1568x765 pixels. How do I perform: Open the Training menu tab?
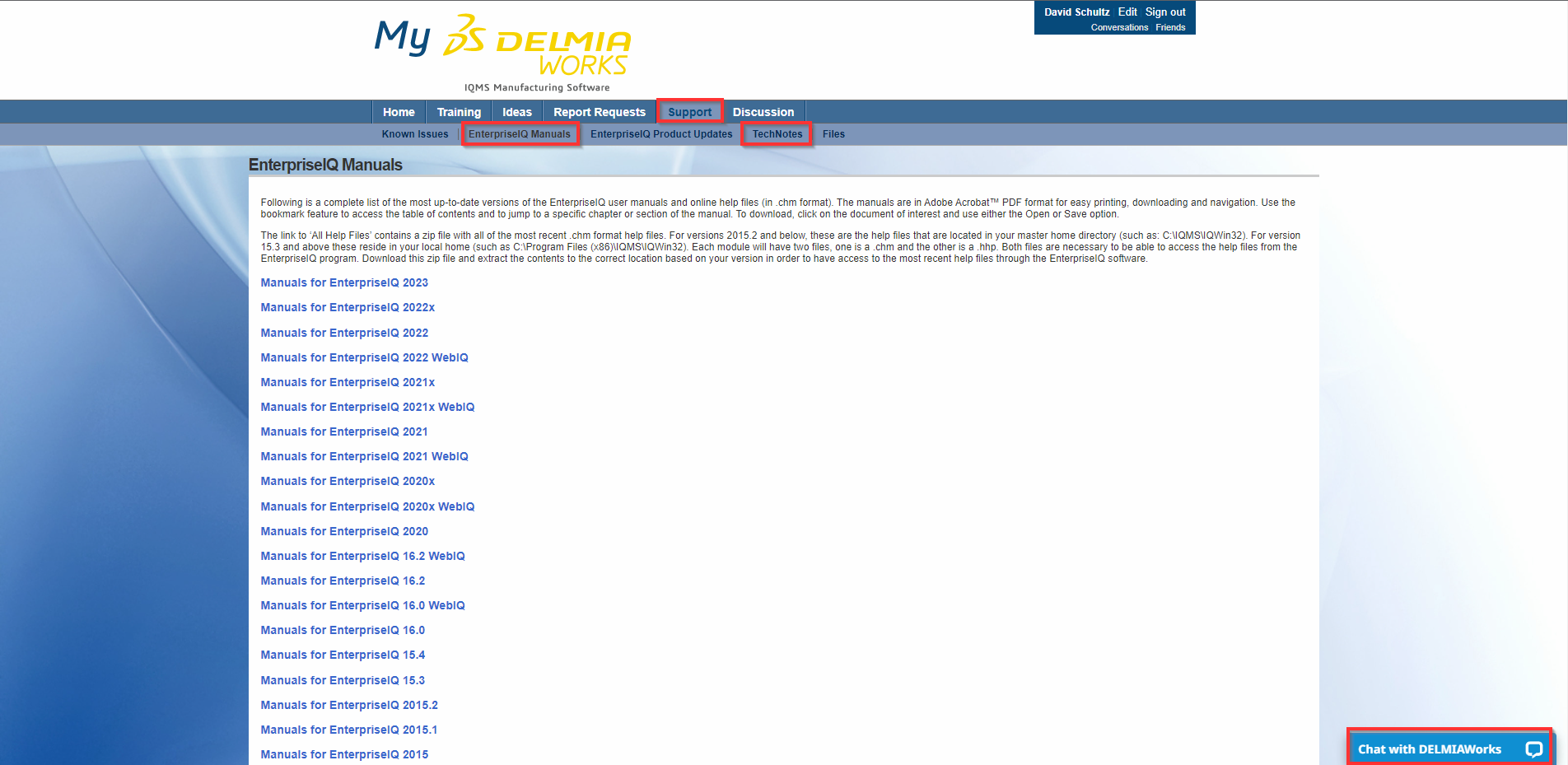point(459,112)
